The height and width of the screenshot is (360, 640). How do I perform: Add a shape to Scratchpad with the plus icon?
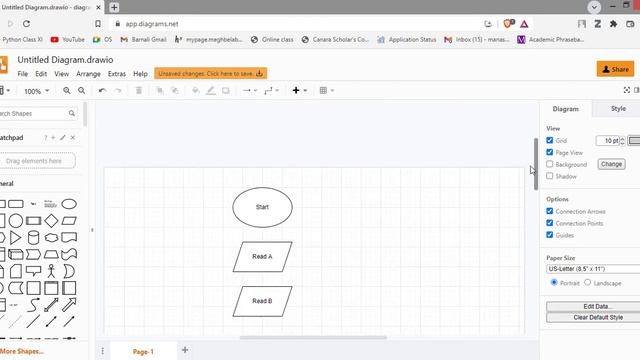pyautogui.click(x=53, y=138)
